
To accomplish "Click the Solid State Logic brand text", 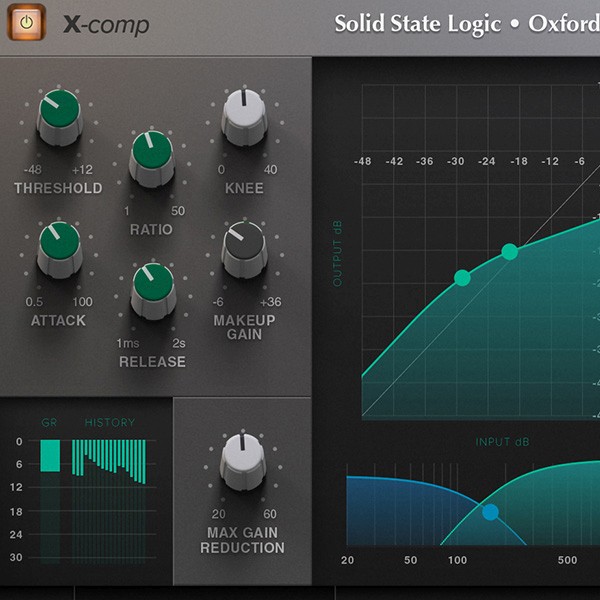I will 417,24.
